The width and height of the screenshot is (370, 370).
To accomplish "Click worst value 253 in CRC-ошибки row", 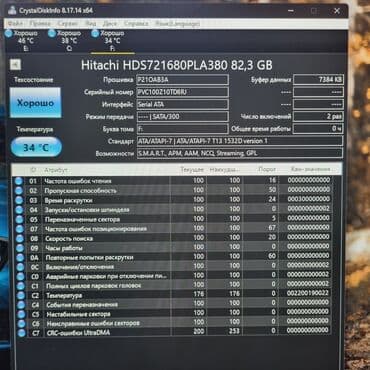I will 234,331.
